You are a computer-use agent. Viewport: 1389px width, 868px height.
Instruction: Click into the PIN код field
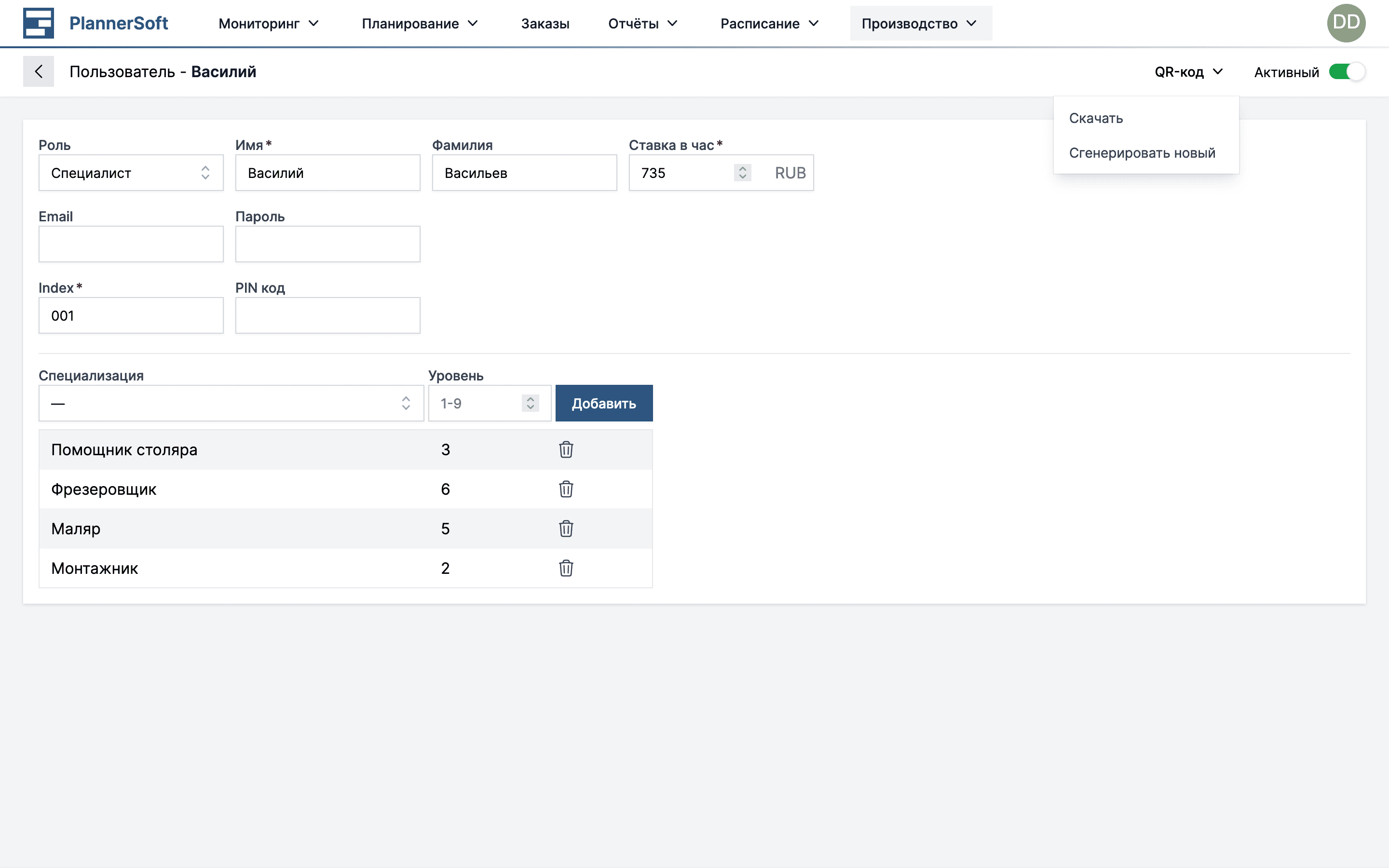pos(328,316)
